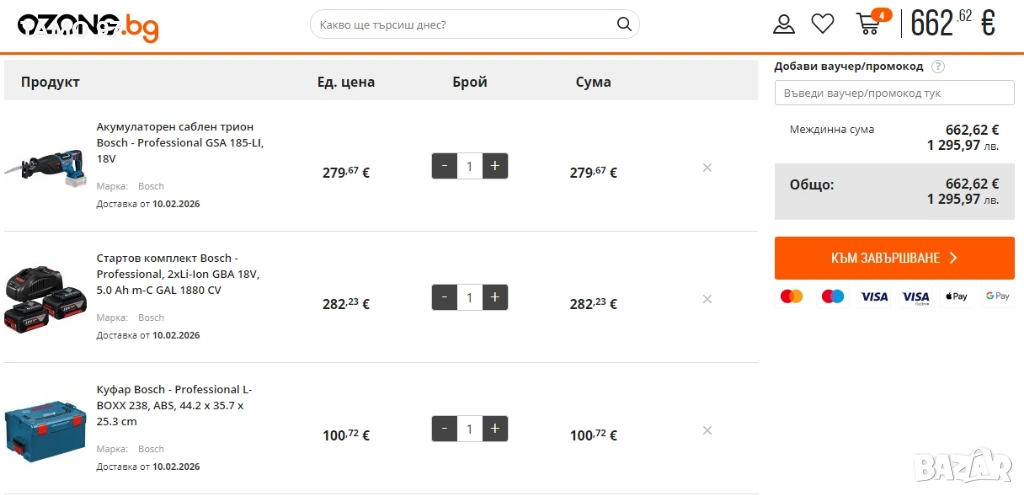This screenshot has height=495, width=1024.
Task: Open the blue L-BOXX case product thumbnail
Action: point(46,431)
